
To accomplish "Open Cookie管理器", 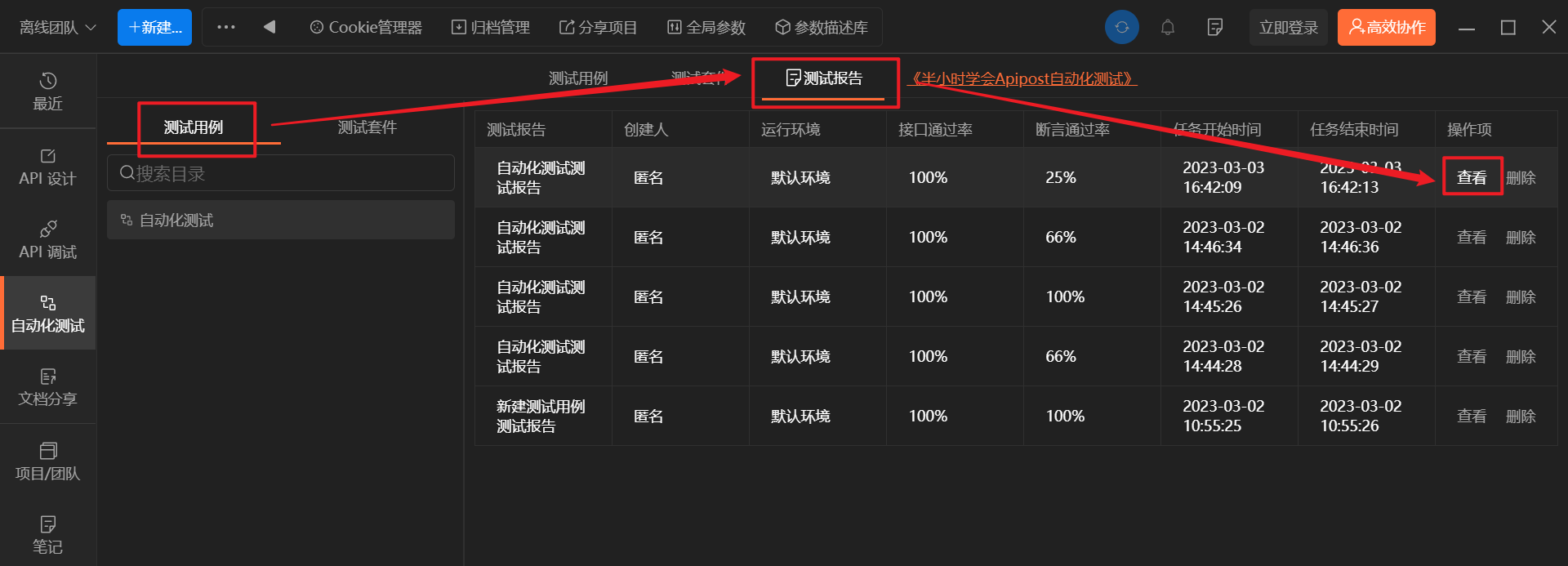I will coord(366,28).
